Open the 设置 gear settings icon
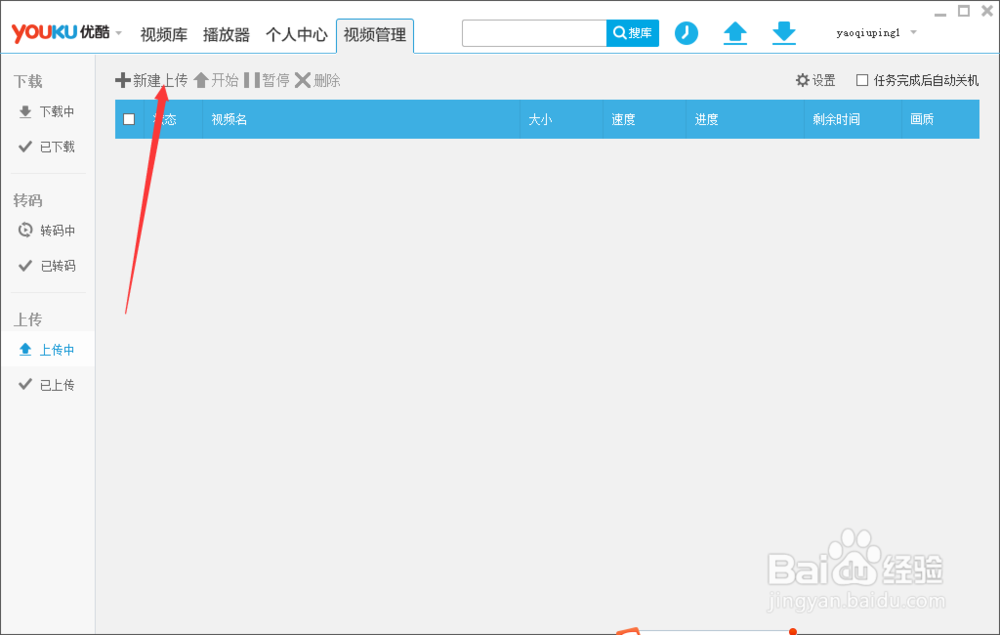Screen dimensions: 1000x635 (814, 80)
